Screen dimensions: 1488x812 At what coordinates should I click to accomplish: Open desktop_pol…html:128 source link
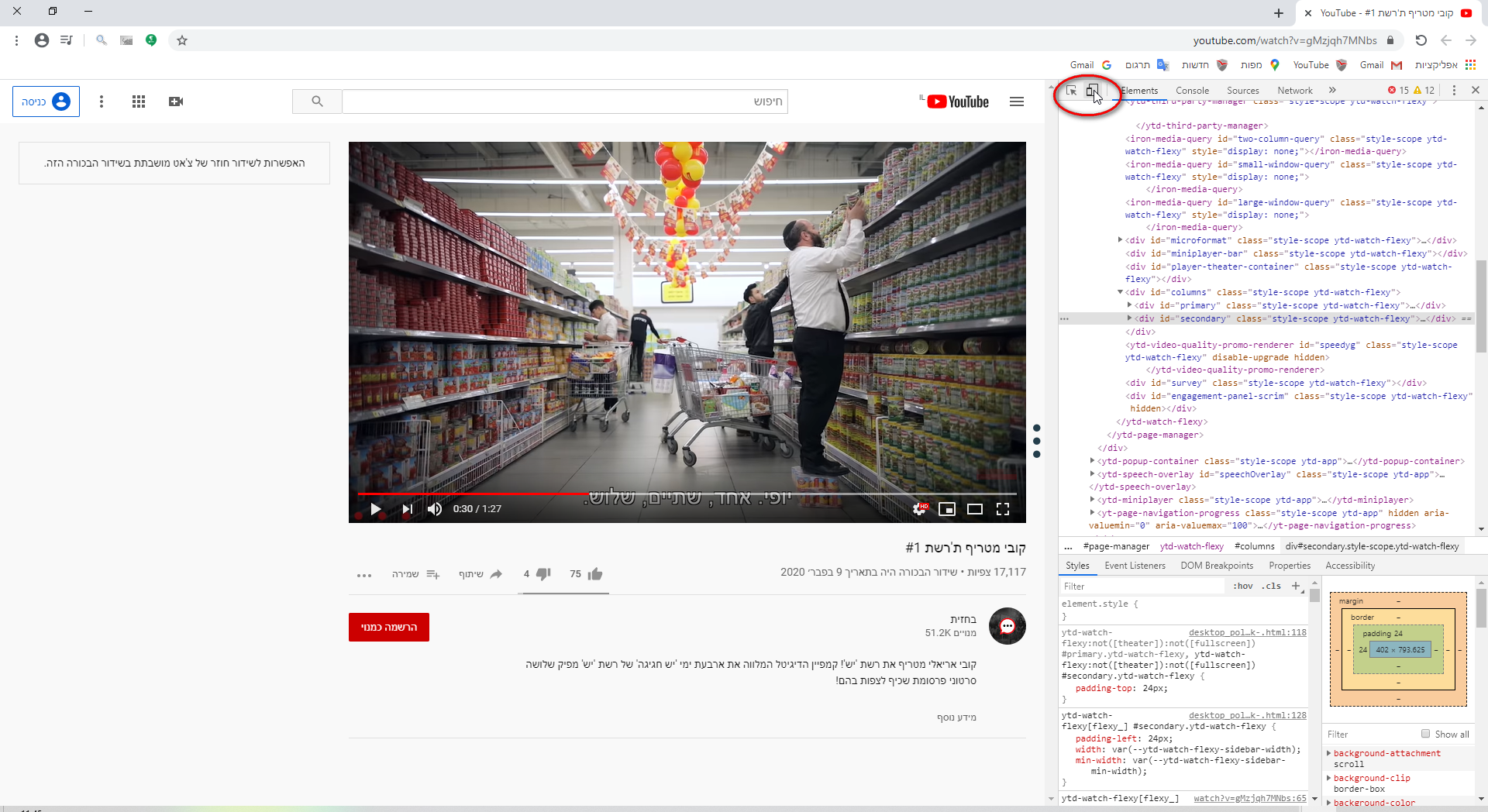[x=1247, y=715]
